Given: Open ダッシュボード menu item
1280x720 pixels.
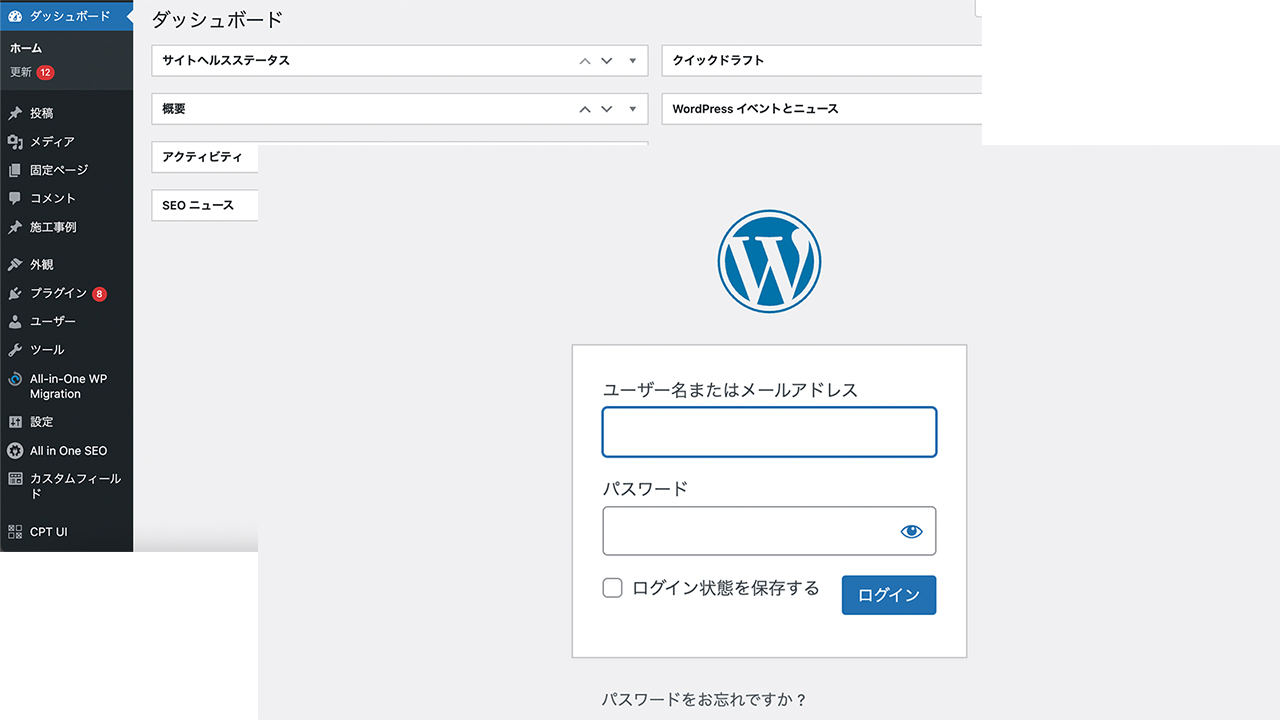Looking at the screenshot, I should pos(66,16).
